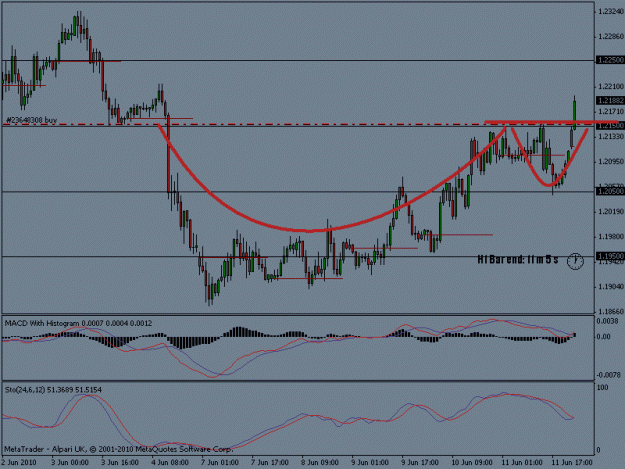The width and height of the screenshot is (625, 469).
Task: Click the current price tag 1.21882
Action: [x=610, y=100]
